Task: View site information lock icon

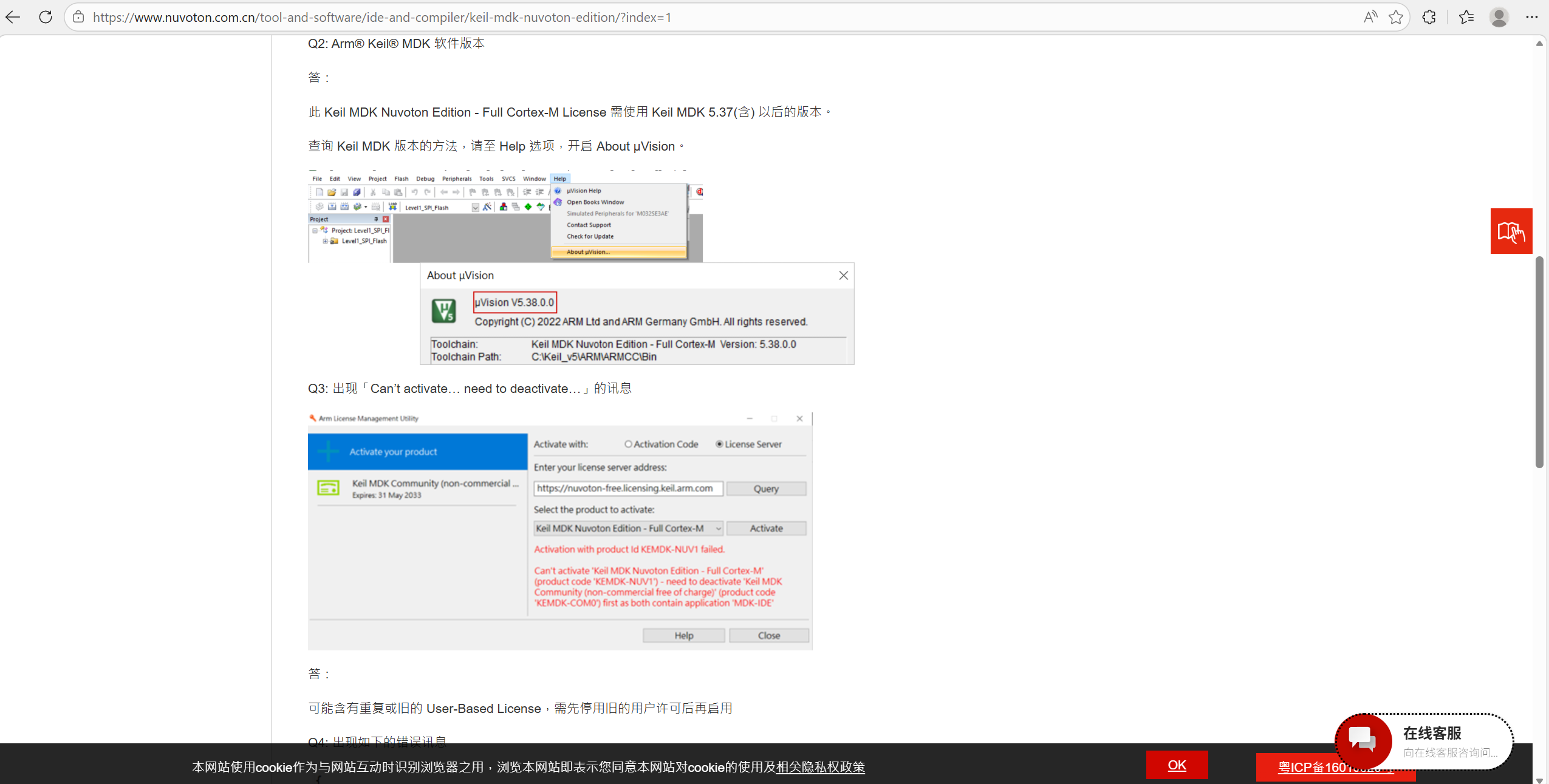Action: tap(78, 17)
